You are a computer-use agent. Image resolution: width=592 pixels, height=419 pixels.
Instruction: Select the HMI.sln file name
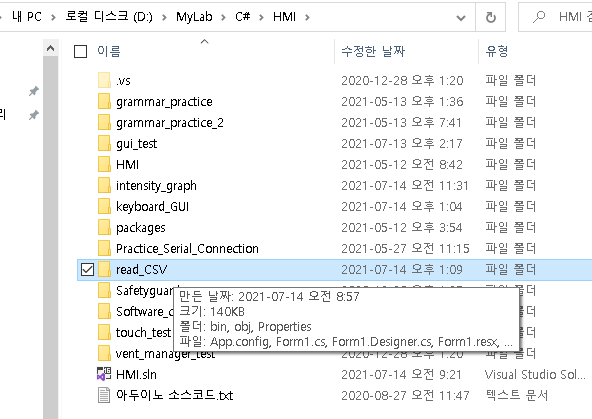pos(136,374)
